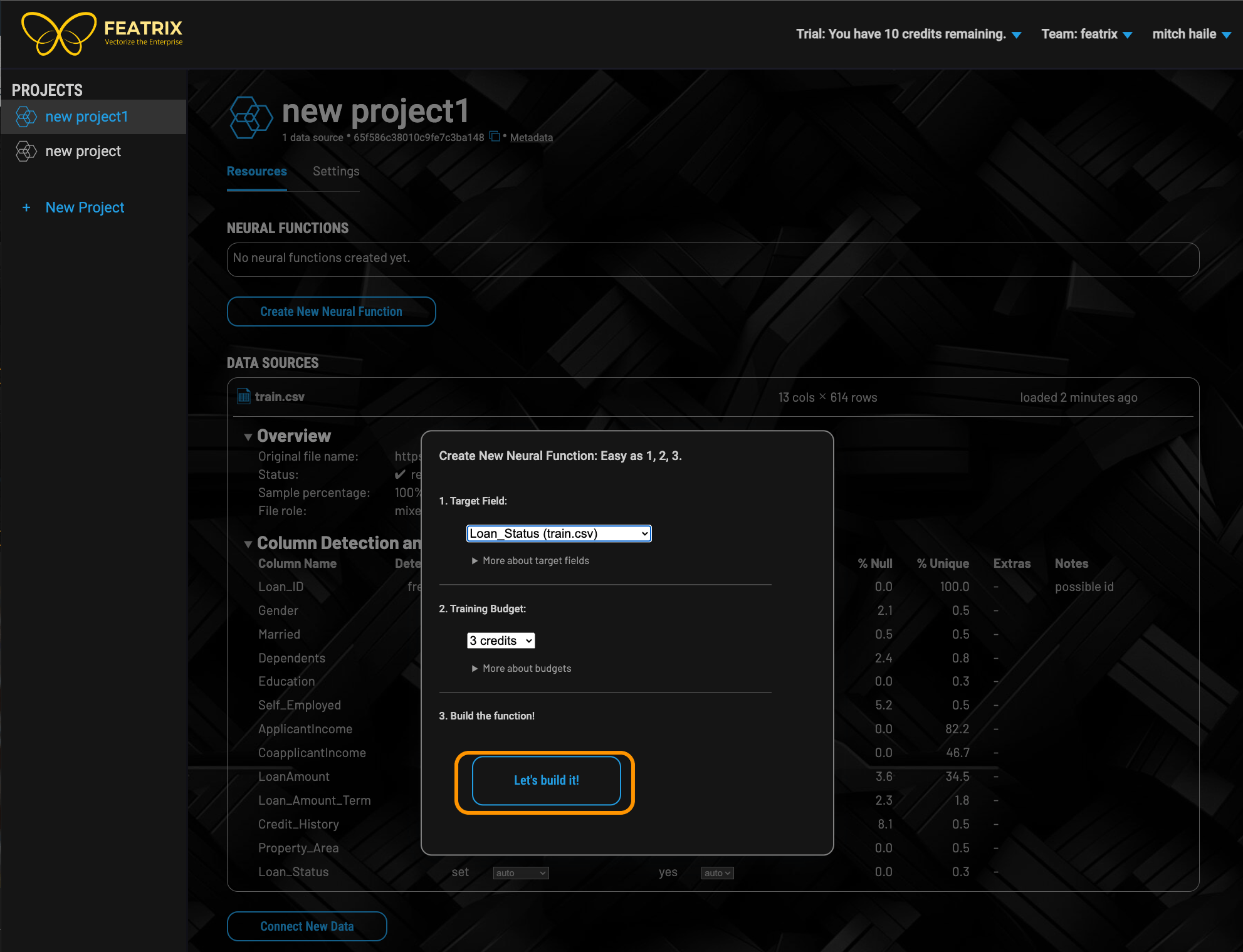
Task: Click the new project1 hexagon icon
Action: (x=26, y=116)
